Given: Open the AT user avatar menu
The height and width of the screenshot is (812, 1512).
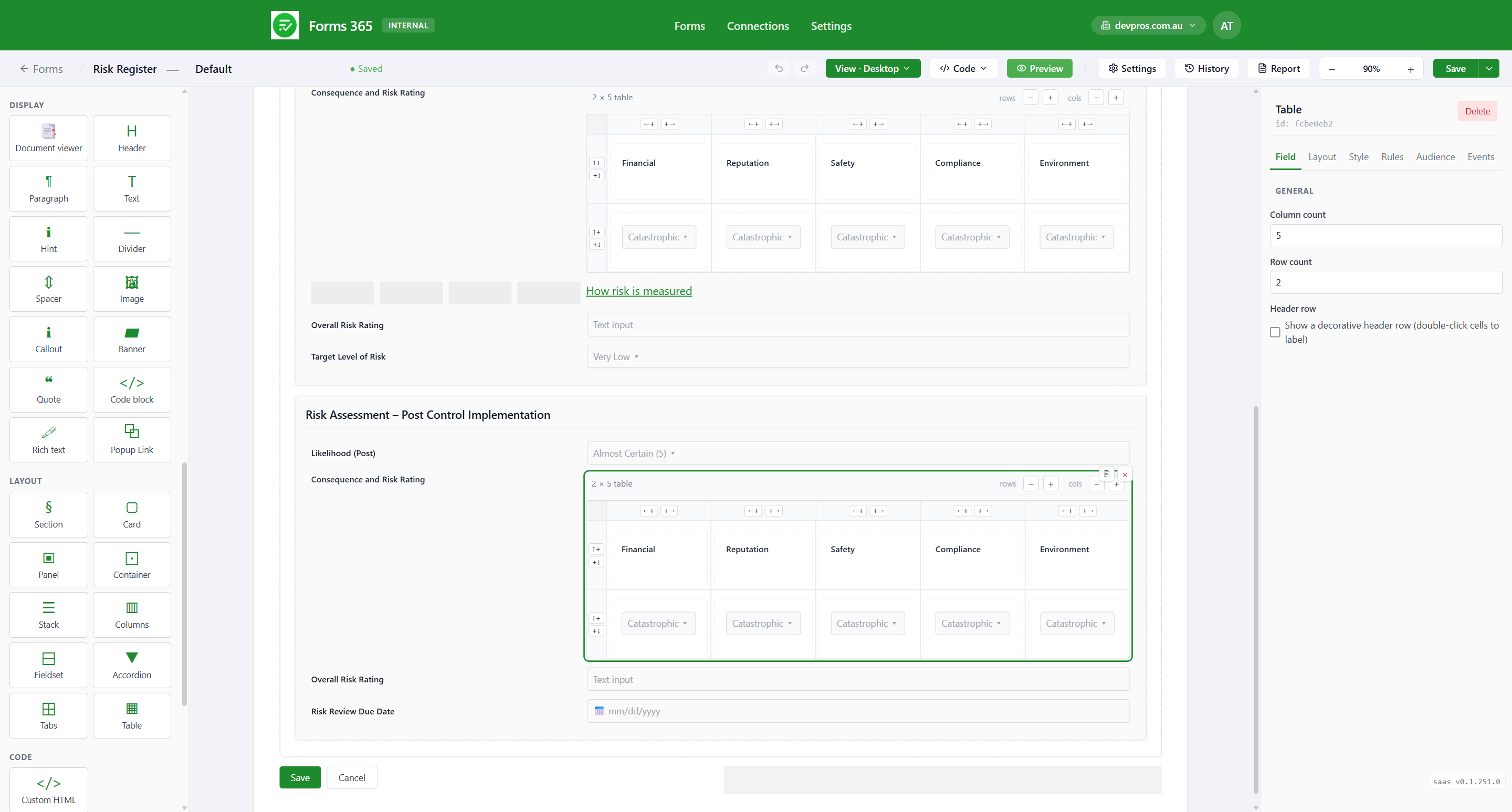Looking at the screenshot, I should click(x=1226, y=25).
